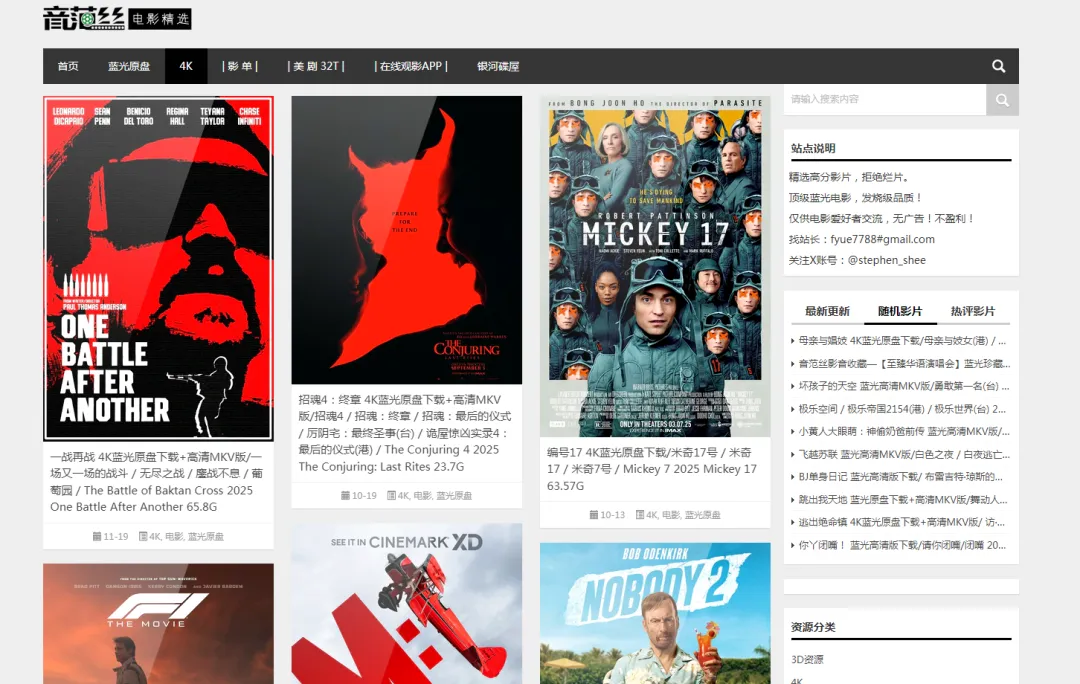Open the 在线观影APP menu item
Image resolution: width=1080 pixels, height=684 pixels.
pos(411,66)
